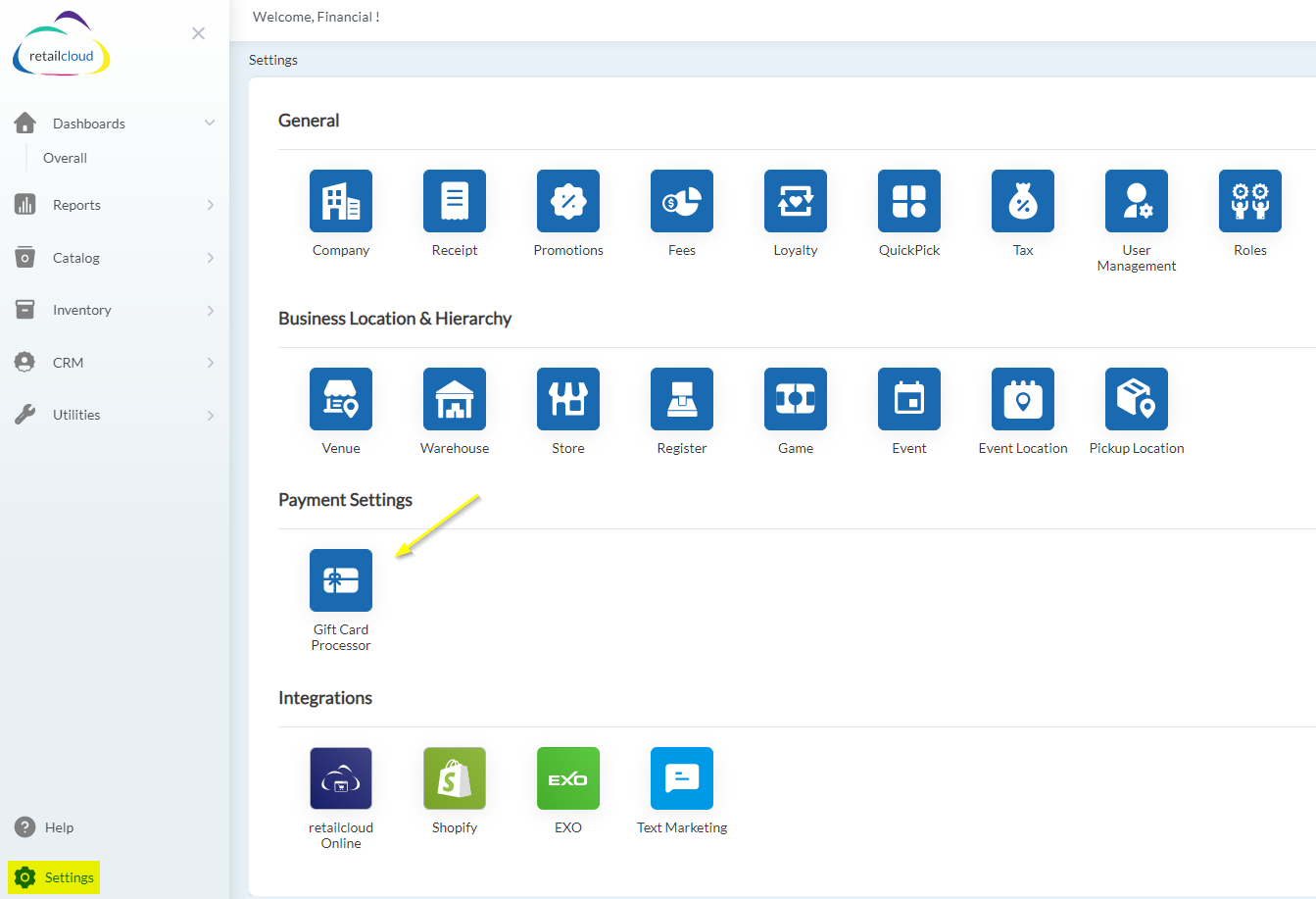Open User Management settings
Screen dimensions: 1316x899
click(x=1137, y=201)
